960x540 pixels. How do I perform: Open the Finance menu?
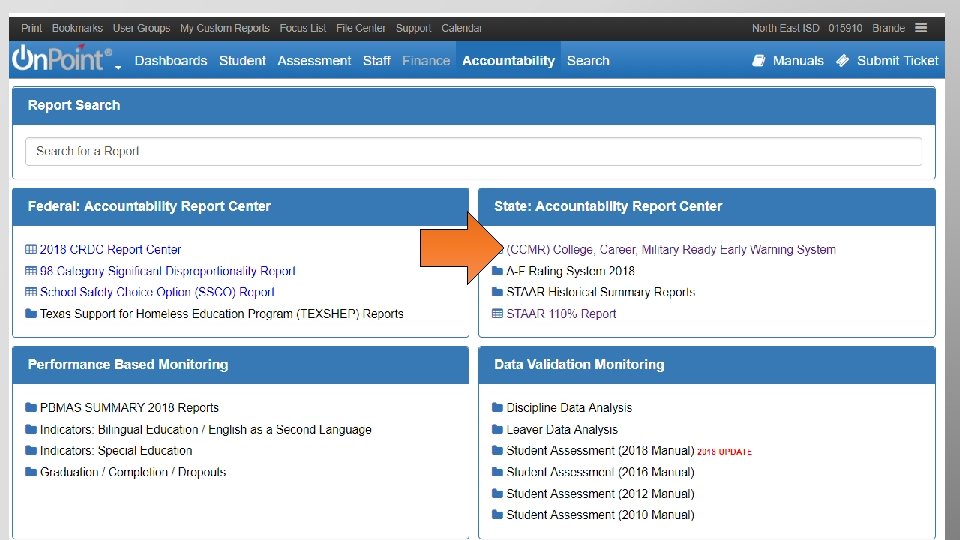click(426, 61)
